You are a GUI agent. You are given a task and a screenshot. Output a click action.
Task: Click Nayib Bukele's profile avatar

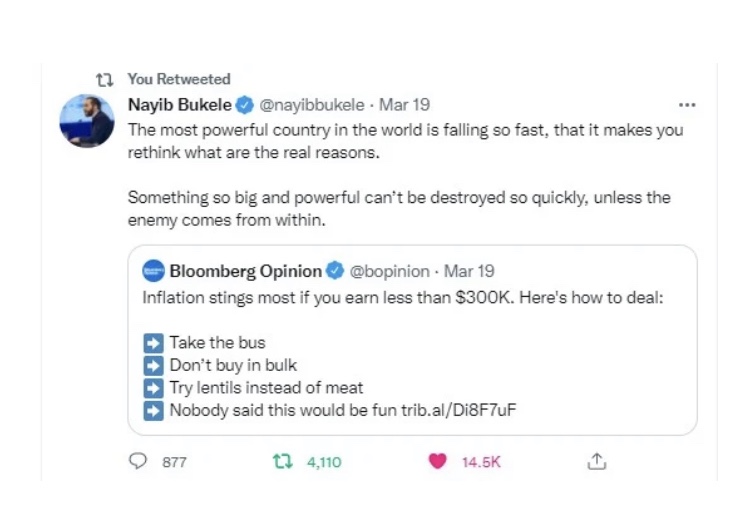coord(87,121)
